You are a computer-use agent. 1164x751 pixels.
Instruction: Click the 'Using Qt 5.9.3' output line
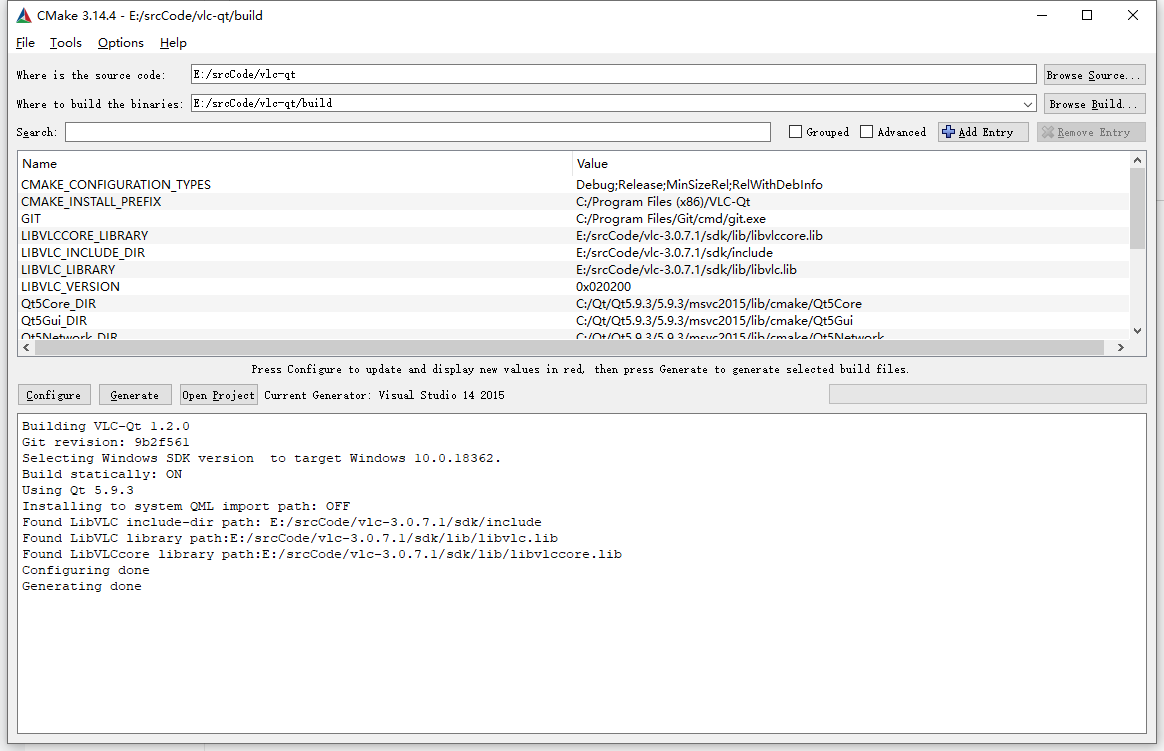(x=78, y=491)
